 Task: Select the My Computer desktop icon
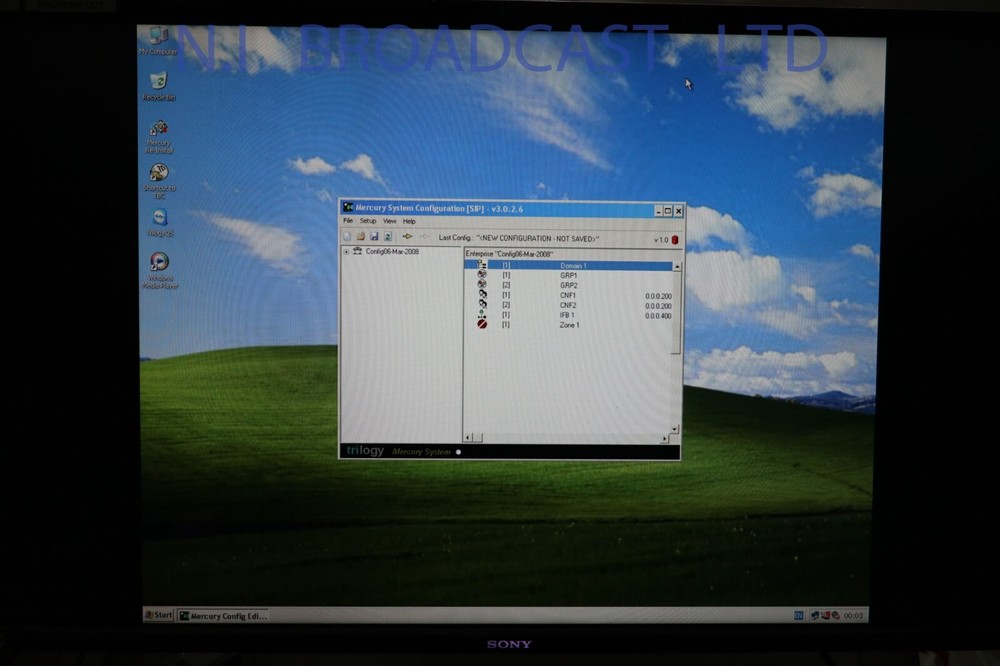(157, 36)
